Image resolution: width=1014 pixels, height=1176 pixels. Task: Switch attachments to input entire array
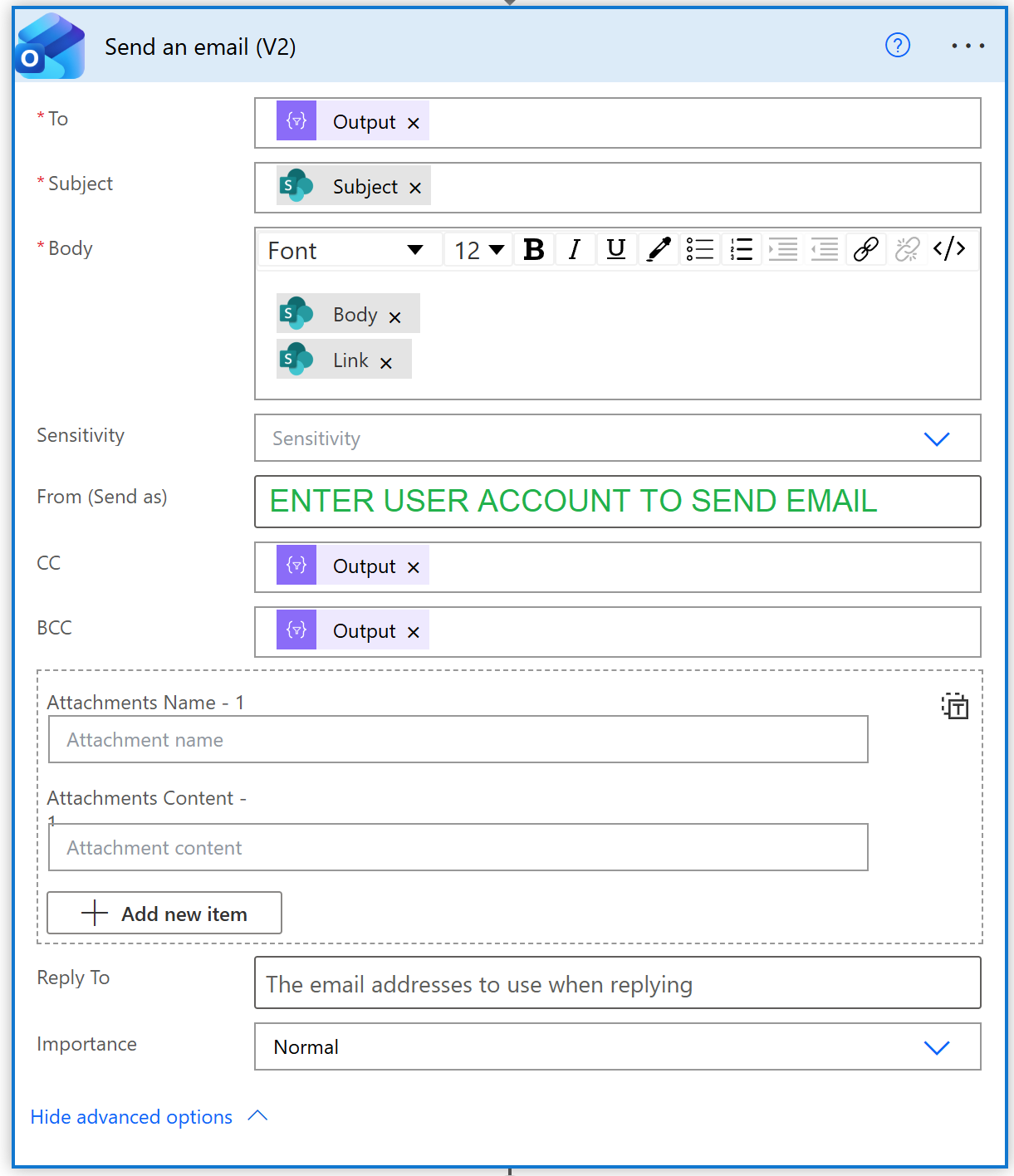tap(955, 706)
